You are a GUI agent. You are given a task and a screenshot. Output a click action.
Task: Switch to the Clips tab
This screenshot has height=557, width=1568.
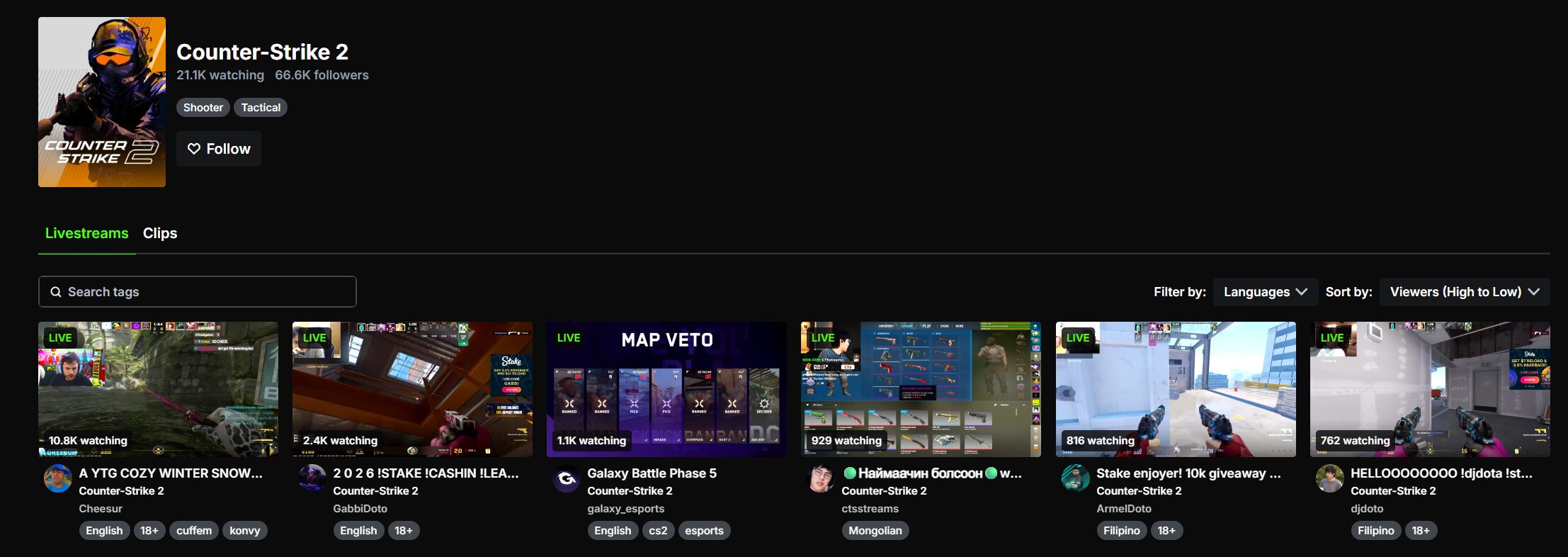pyautogui.click(x=160, y=233)
